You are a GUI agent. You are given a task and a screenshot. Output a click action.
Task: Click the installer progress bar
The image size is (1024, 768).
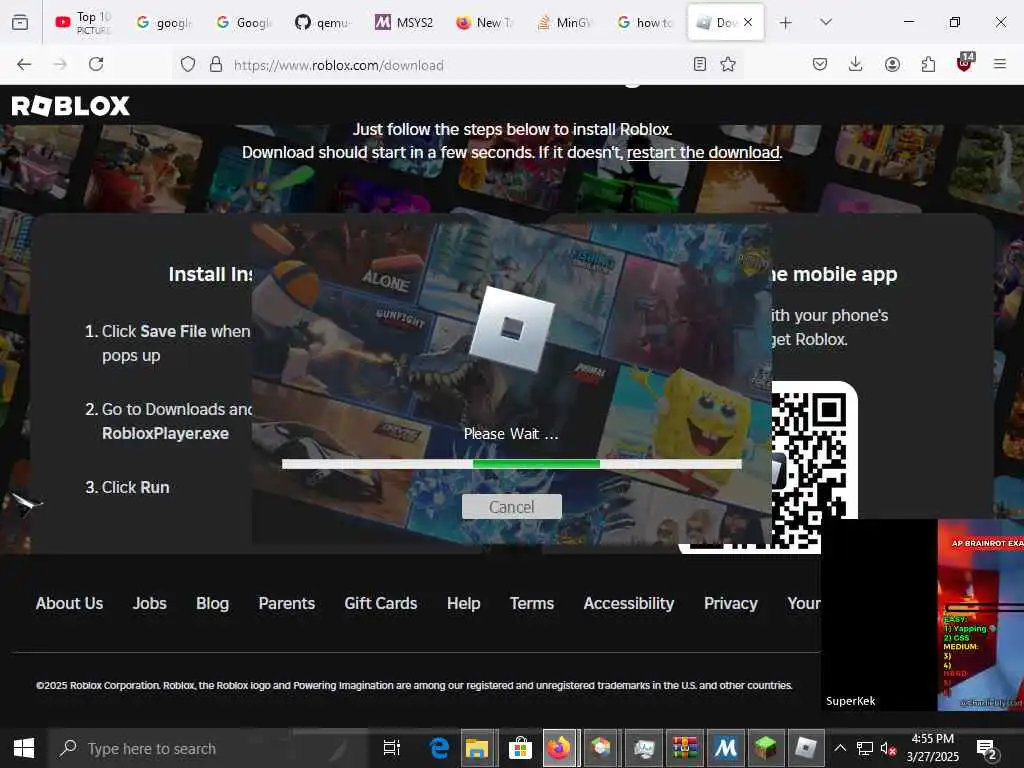coord(511,464)
